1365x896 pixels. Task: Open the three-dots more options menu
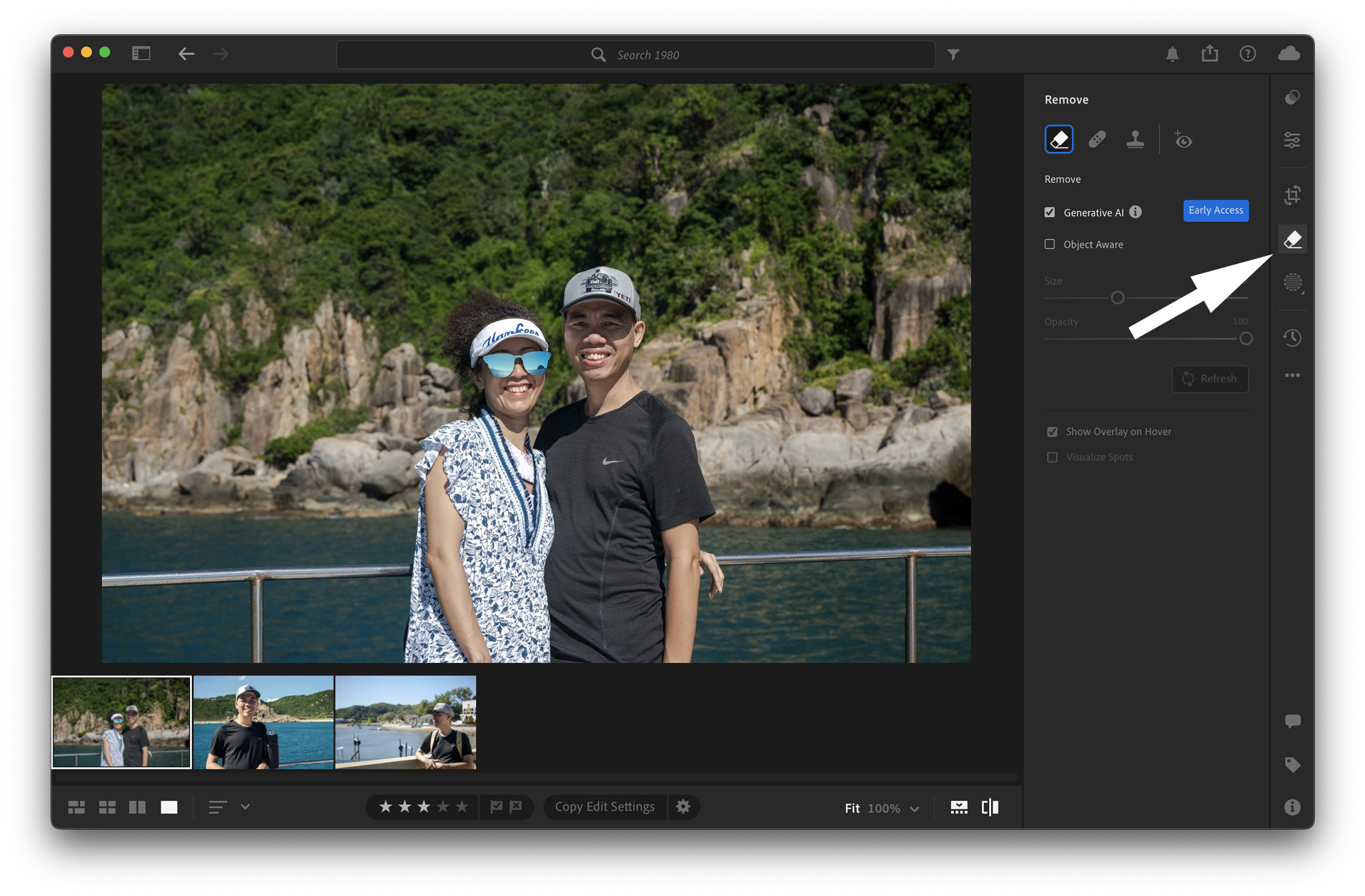(x=1292, y=376)
